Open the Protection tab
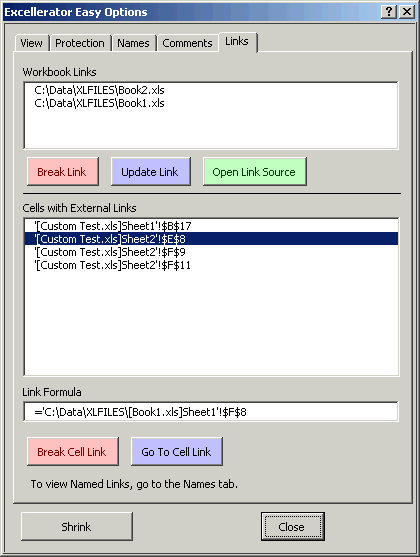 click(80, 43)
